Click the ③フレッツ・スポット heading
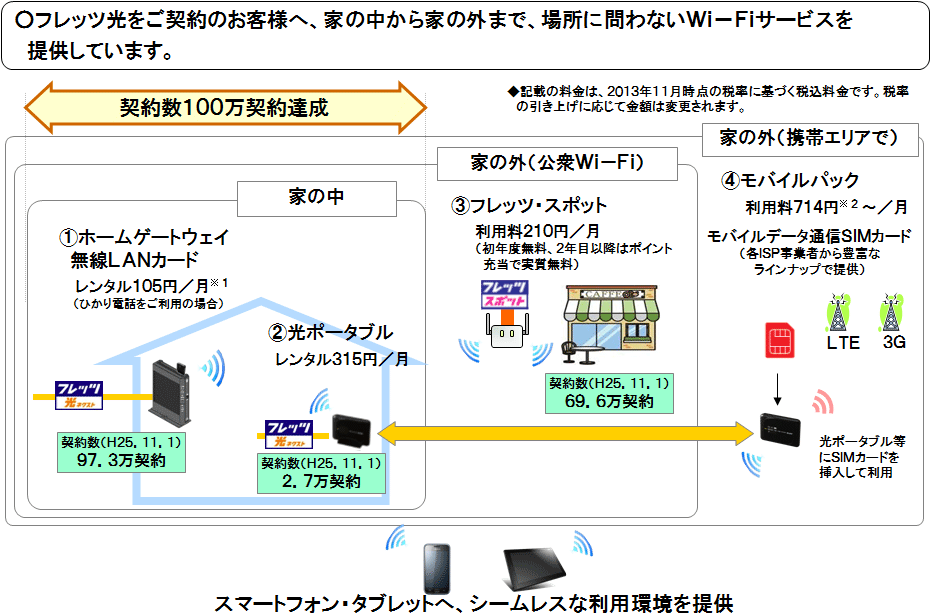The height and width of the screenshot is (614, 931). tap(529, 205)
